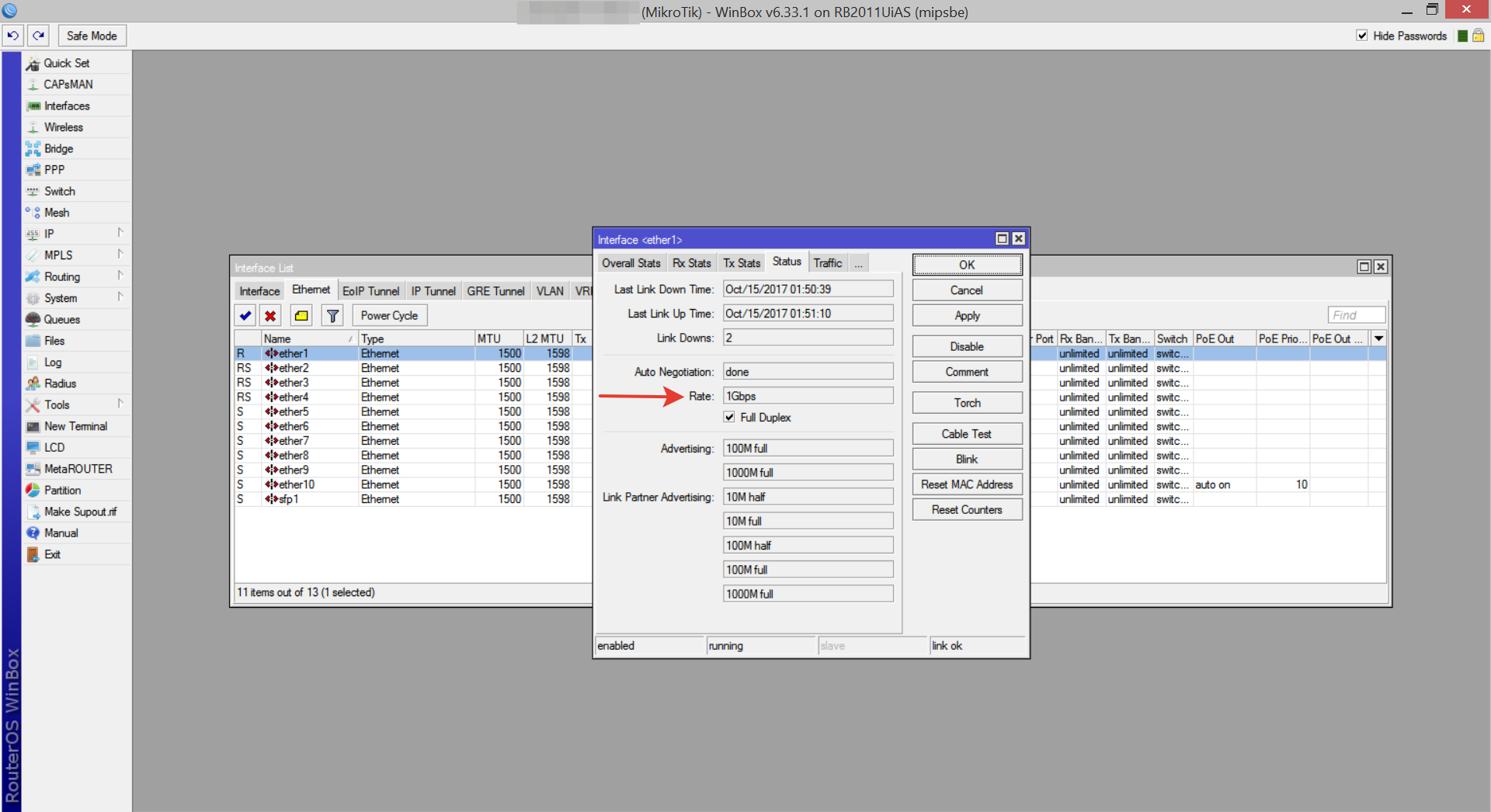1491x812 pixels.
Task: Click the yellow comment icon
Action: 301,315
